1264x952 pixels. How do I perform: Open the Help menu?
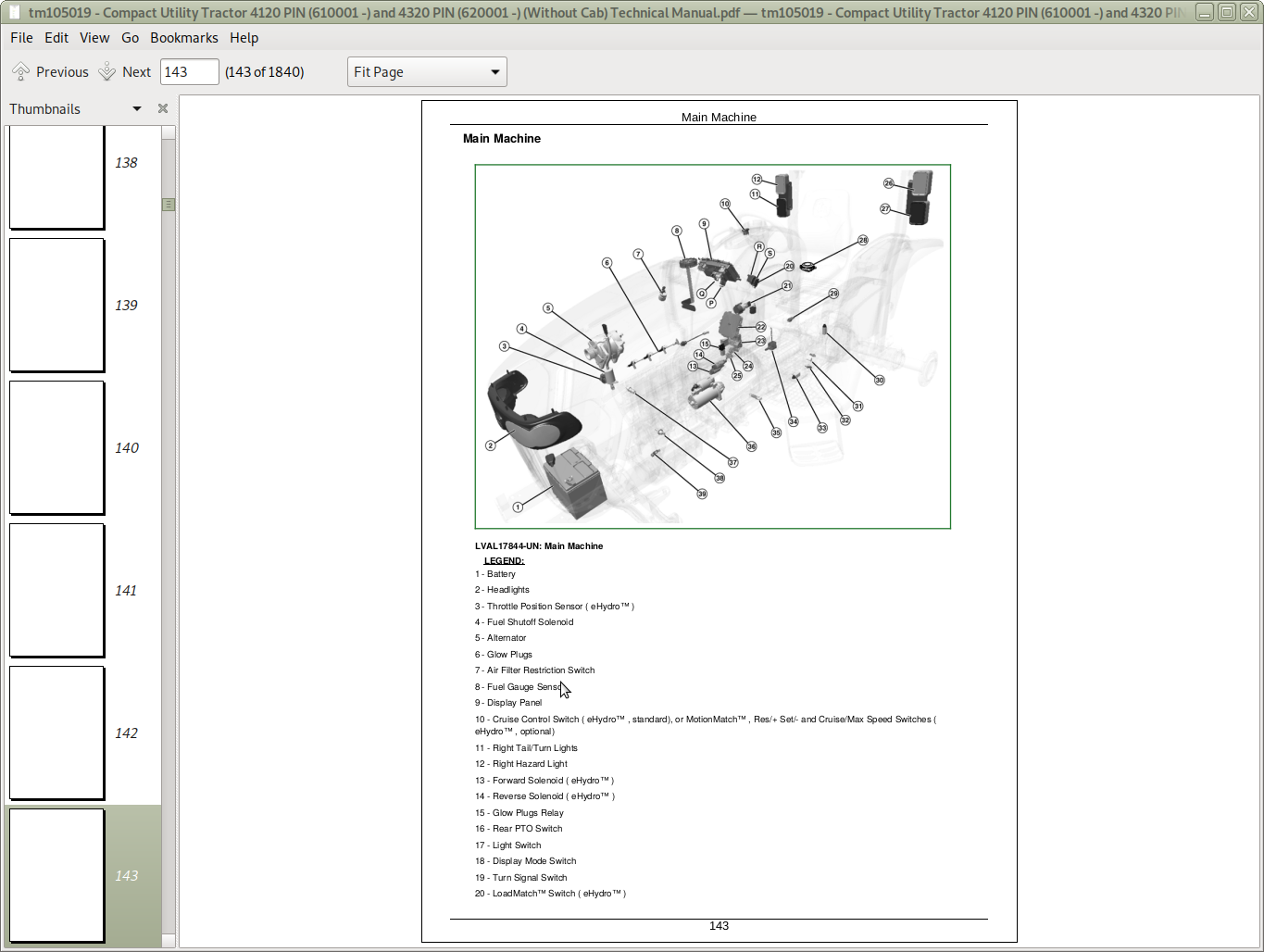coord(244,38)
